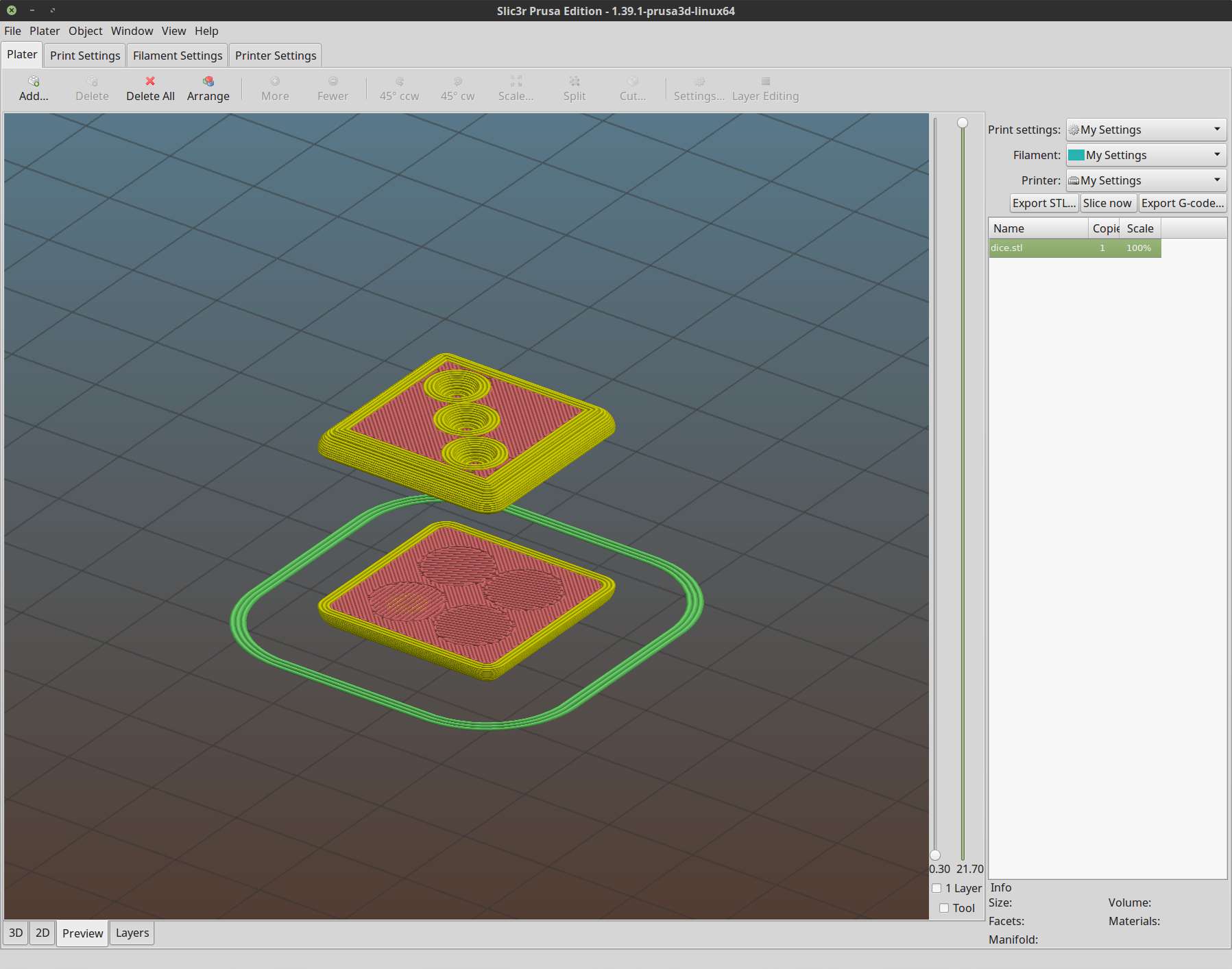Enable the Tool checkbox
1232x969 pixels.
(944, 908)
